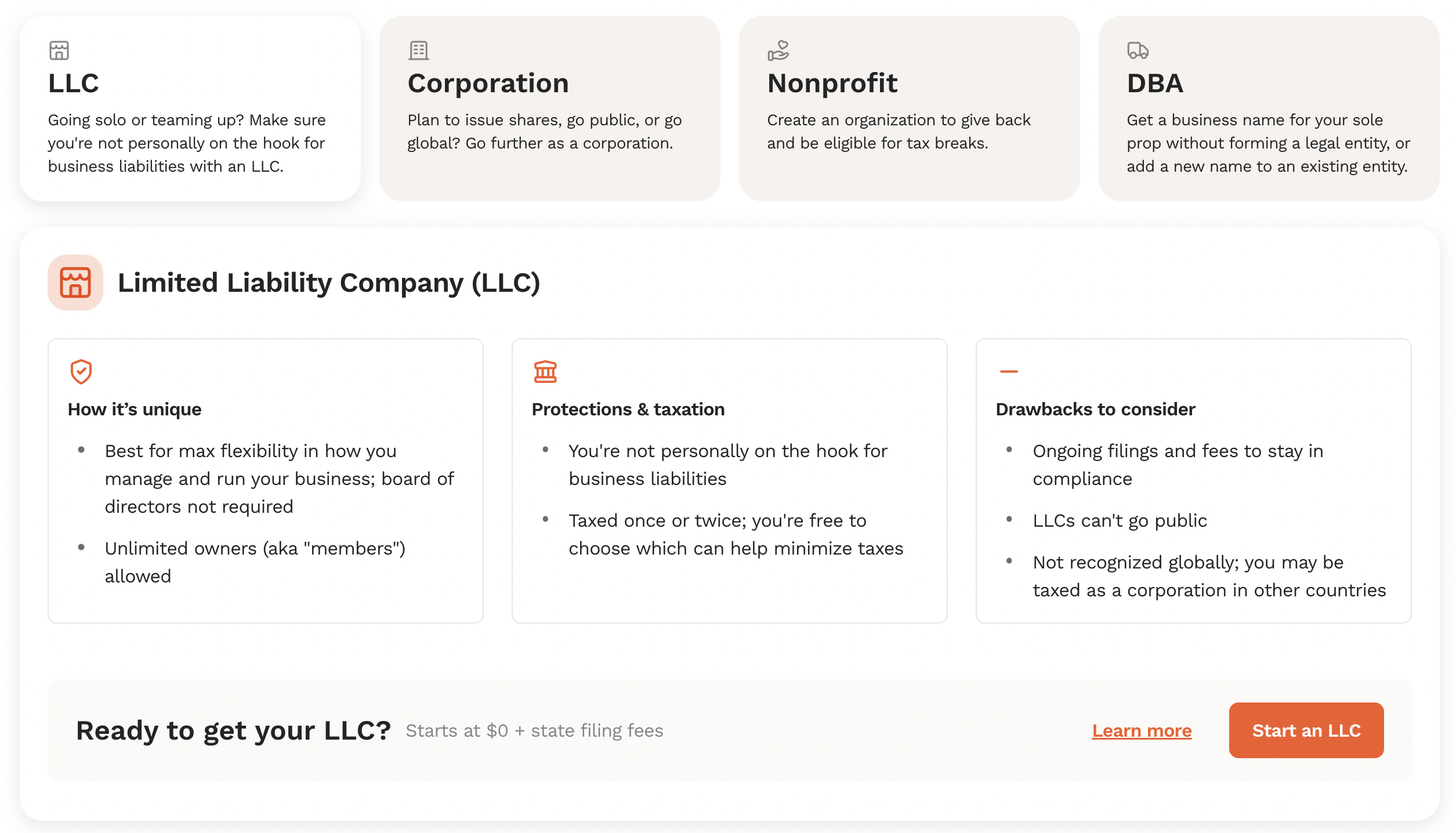The width and height of the screenshot is (1456, 833).
Task: Click the Protections & taxation heading
Action: [628, 409]
